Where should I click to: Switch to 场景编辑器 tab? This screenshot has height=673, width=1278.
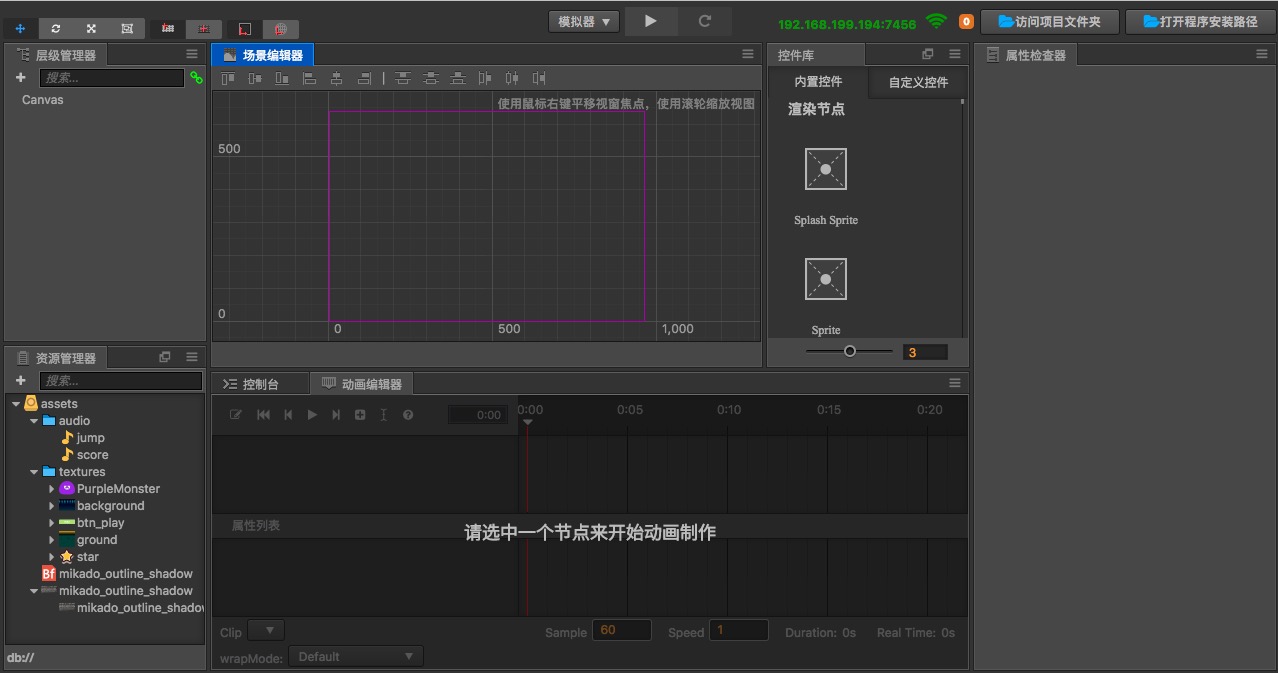pos(263,55)
